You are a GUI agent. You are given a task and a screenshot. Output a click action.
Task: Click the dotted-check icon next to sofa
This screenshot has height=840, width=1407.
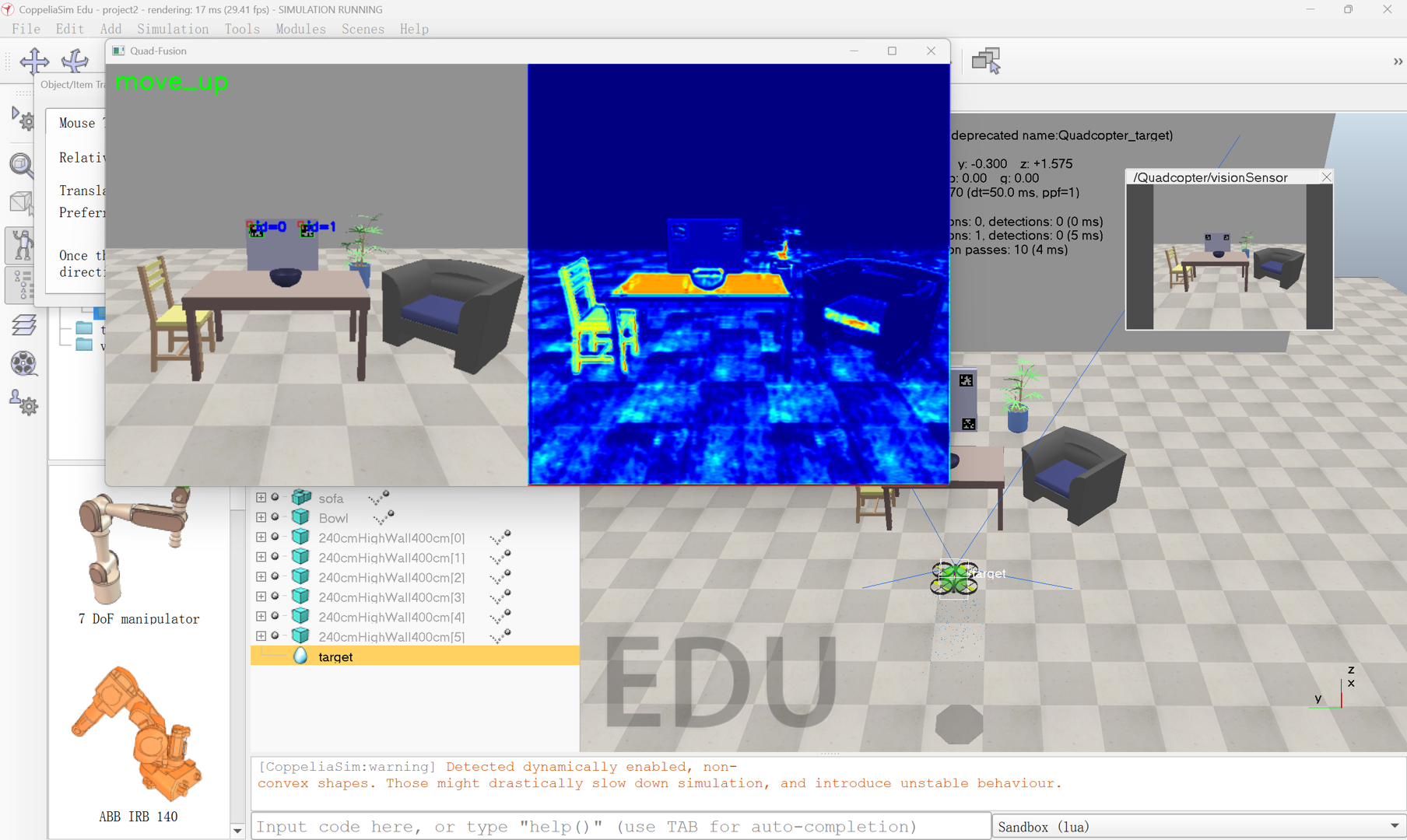(379, 497)
